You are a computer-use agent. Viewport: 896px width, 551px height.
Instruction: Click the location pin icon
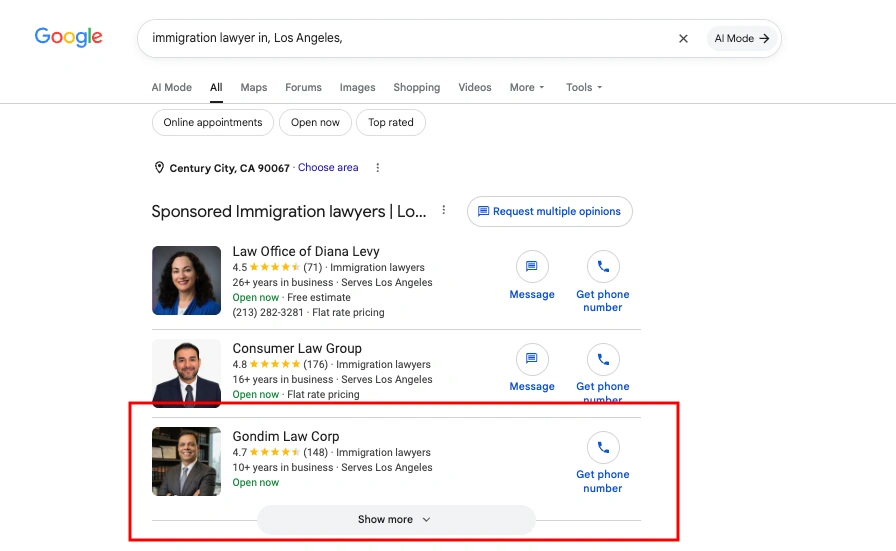pyautogui.click(x=159, y=167)
